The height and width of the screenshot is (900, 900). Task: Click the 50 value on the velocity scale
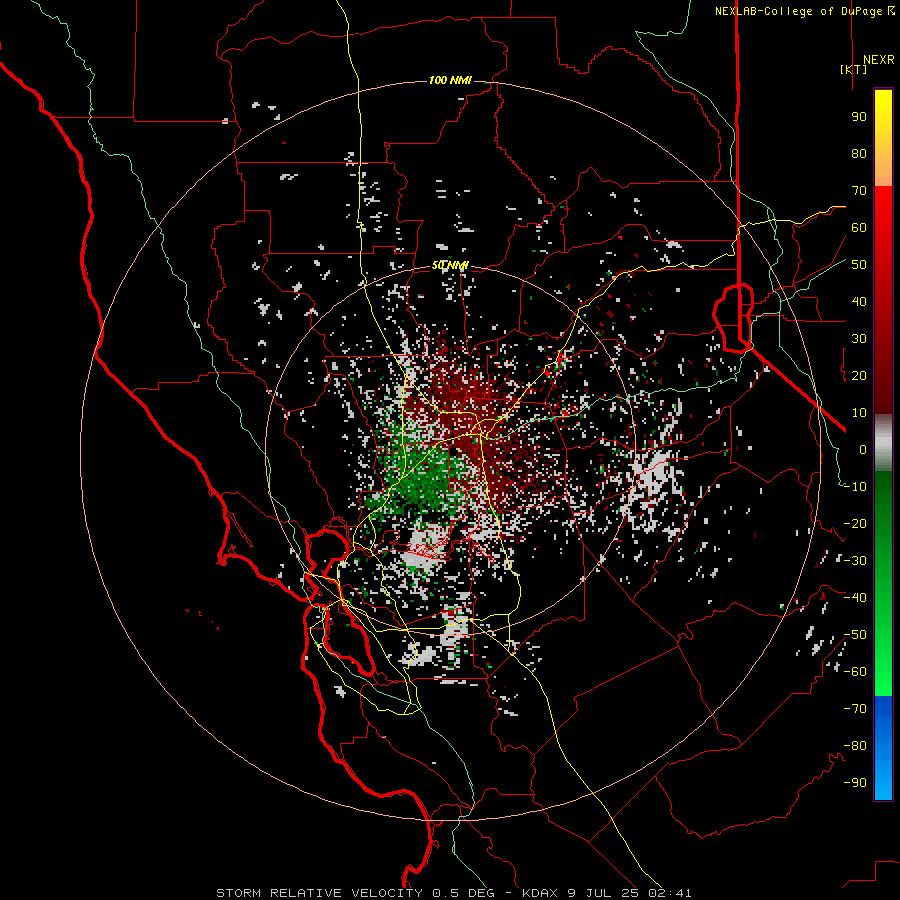[x=859, y=265]
